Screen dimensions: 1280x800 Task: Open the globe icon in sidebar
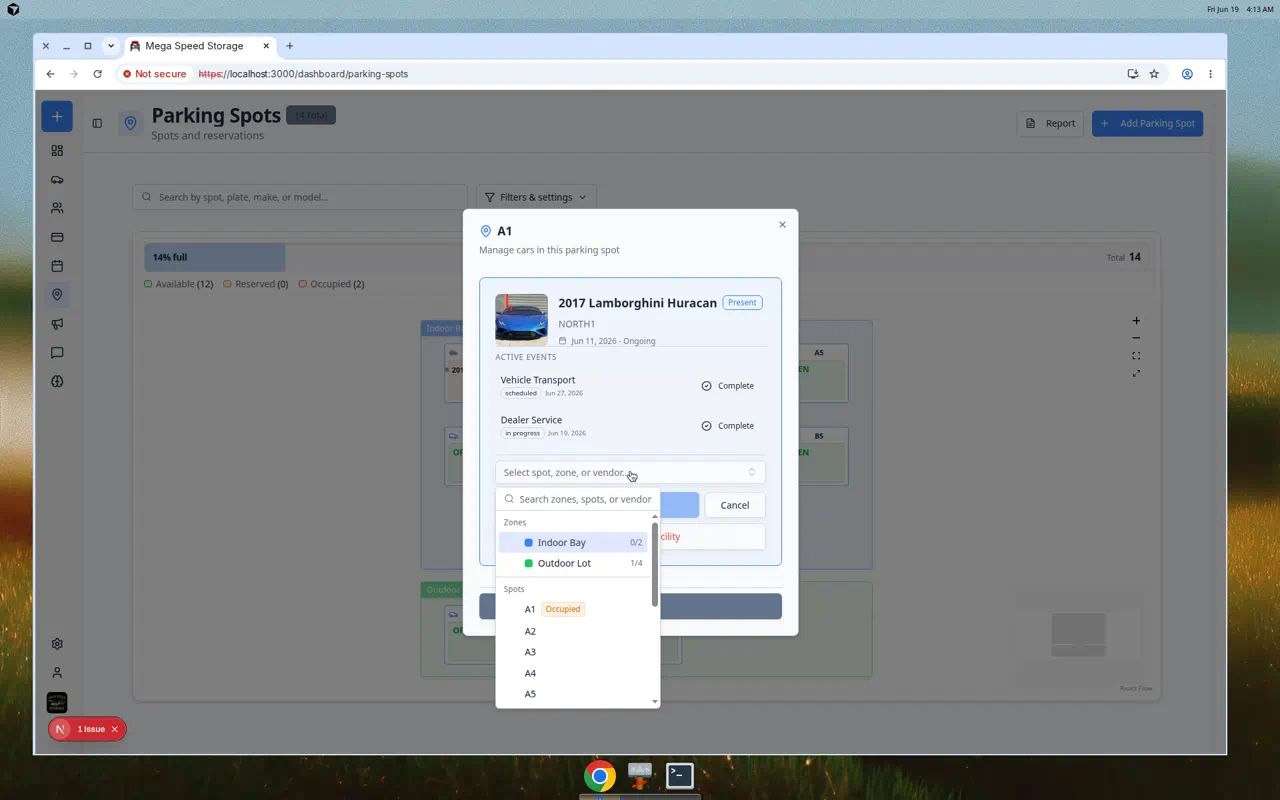[x=57, y=381]
